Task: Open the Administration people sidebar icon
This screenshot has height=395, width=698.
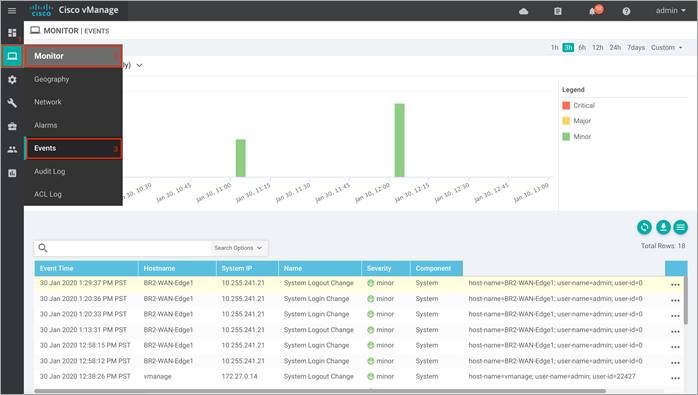Action: (12, 150)
